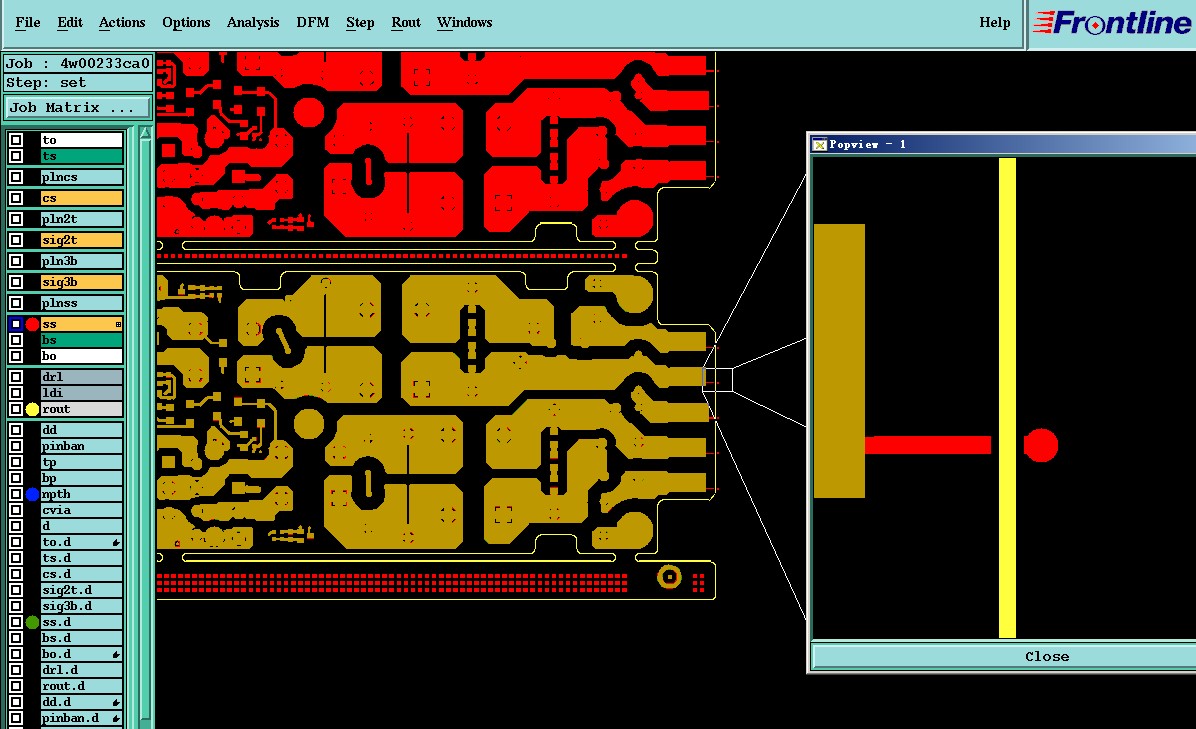The height and width of the screenshot is (729, 1196).
Task: Click the Job Matrix ... button
Action: [78, 108]
